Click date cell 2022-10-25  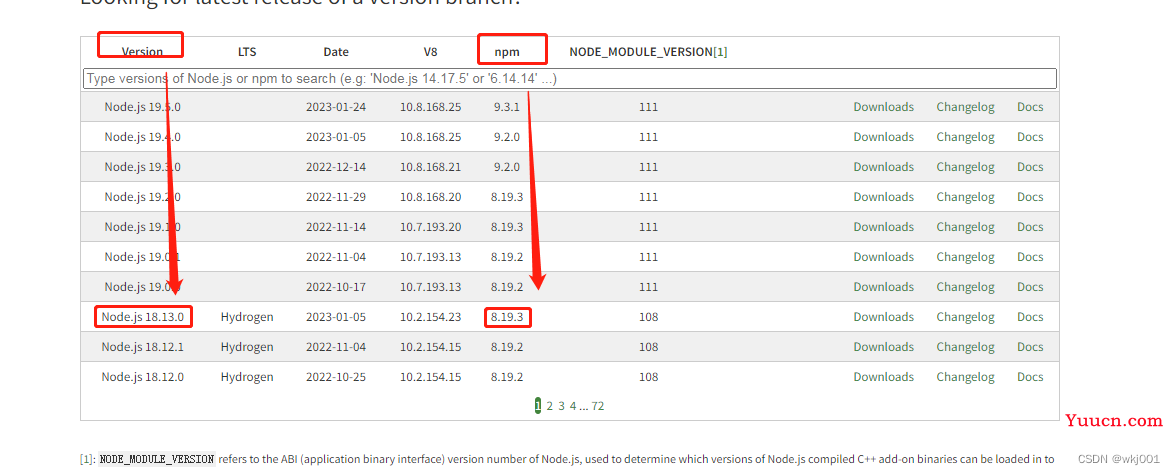[336, 377]
